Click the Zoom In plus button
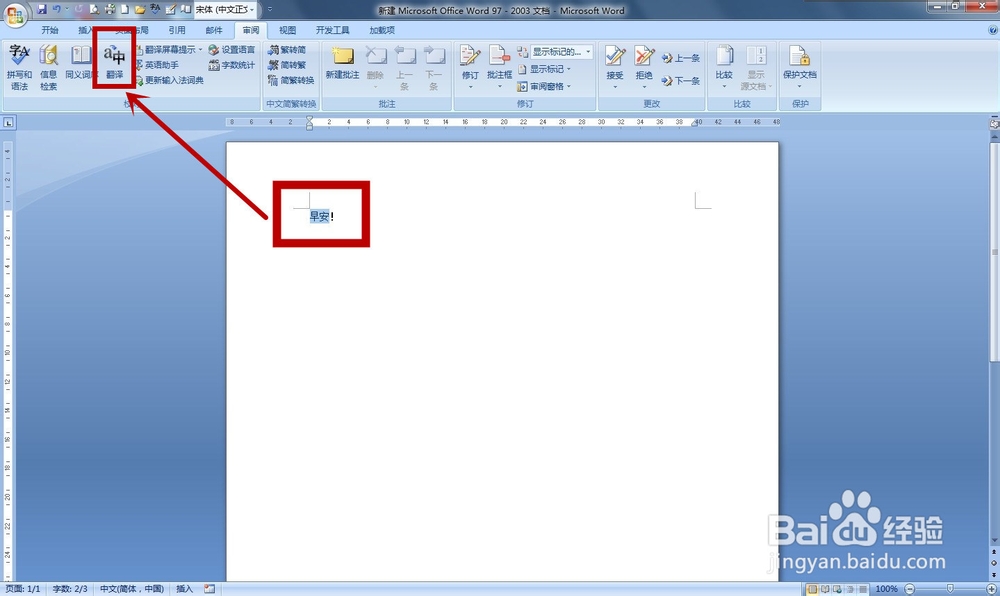Image resolution: width=1000 pixels, height=596 pixels. click(x=992, y=589)
